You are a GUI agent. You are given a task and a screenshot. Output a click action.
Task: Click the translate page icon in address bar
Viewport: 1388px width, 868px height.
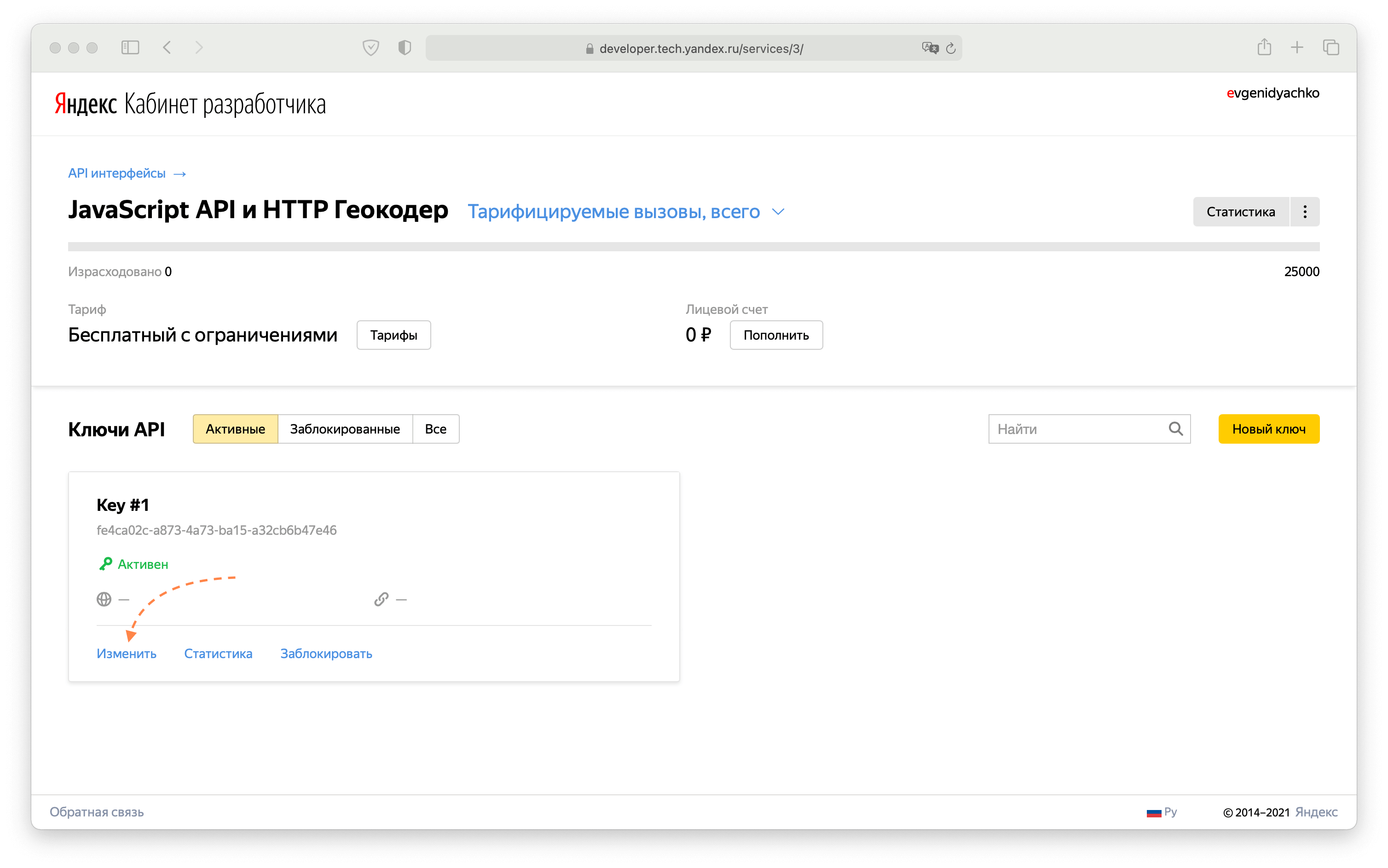[x=930, y=48]
